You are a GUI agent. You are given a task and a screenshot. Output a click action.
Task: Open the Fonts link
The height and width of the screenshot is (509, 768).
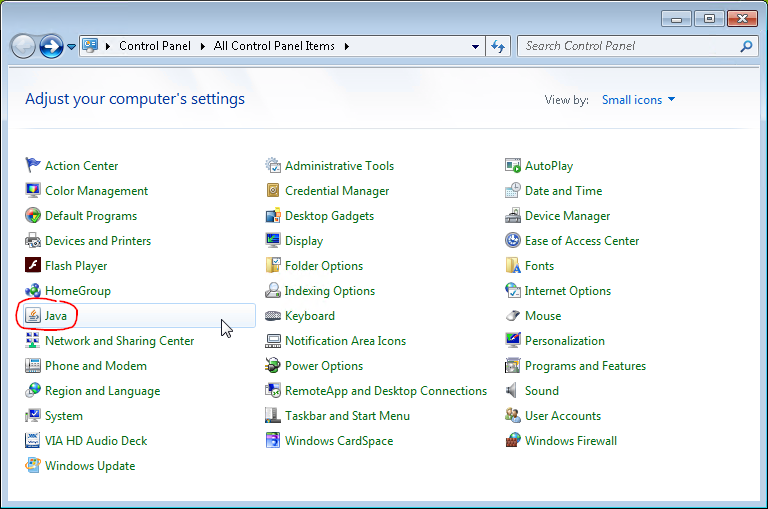click(539, 266)
